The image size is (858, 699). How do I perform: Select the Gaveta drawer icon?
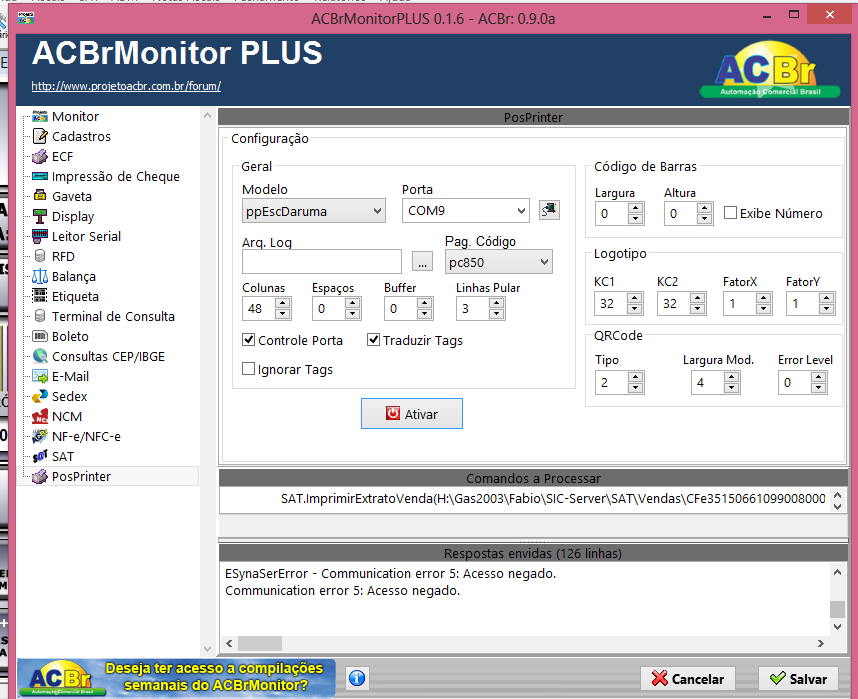coord(39,196)
